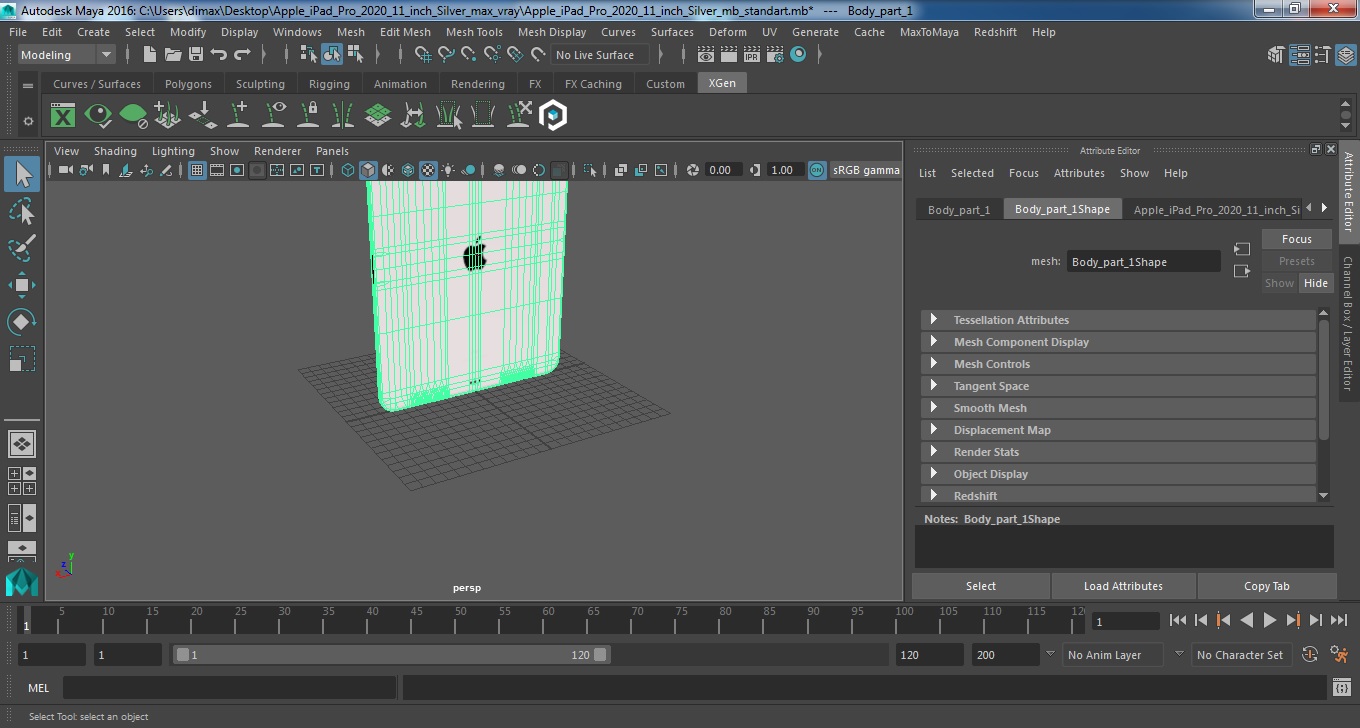Expand Smooth Mesh section
1360x728 pixels.
point(1118,408)
